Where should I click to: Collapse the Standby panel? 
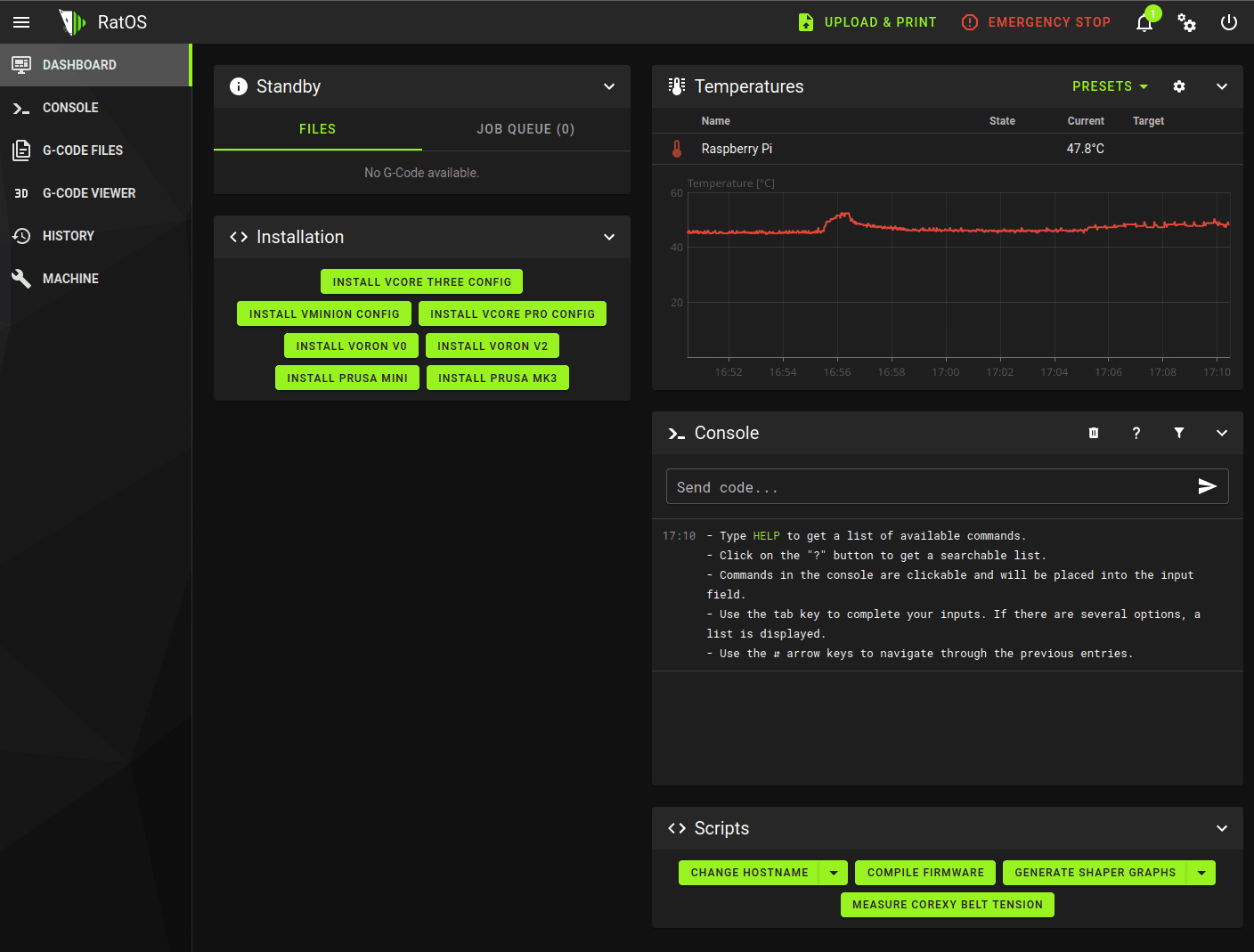pos(609,86)
